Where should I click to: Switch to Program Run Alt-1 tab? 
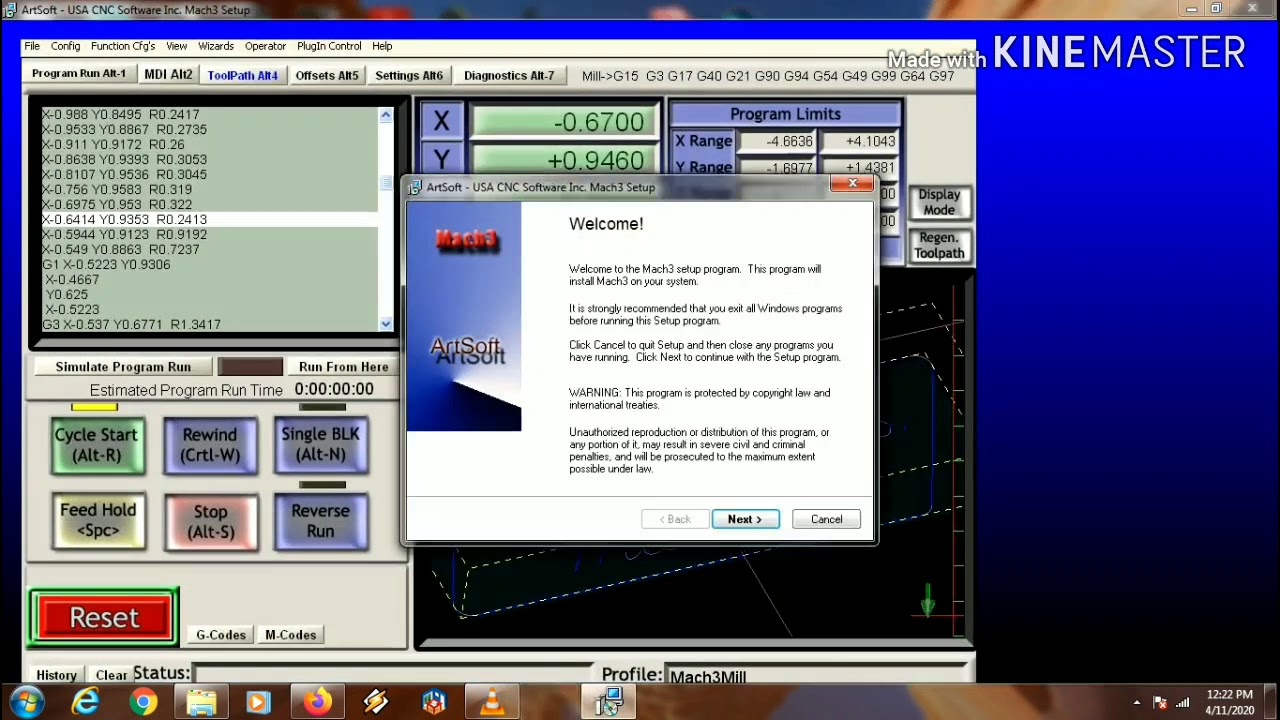[x=79, y=74]
